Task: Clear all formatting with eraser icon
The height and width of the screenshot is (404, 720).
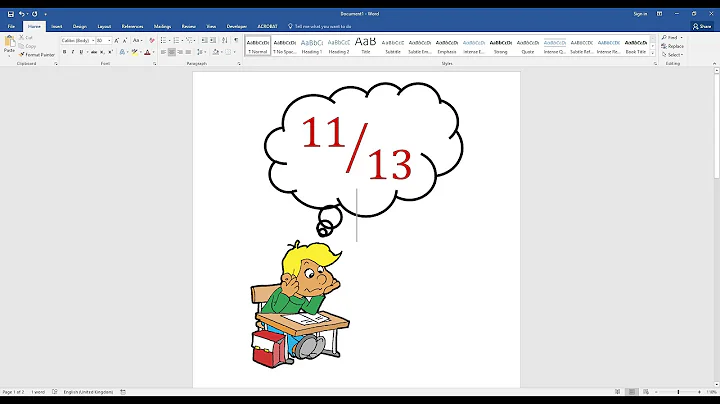Action: pos(152,40)
